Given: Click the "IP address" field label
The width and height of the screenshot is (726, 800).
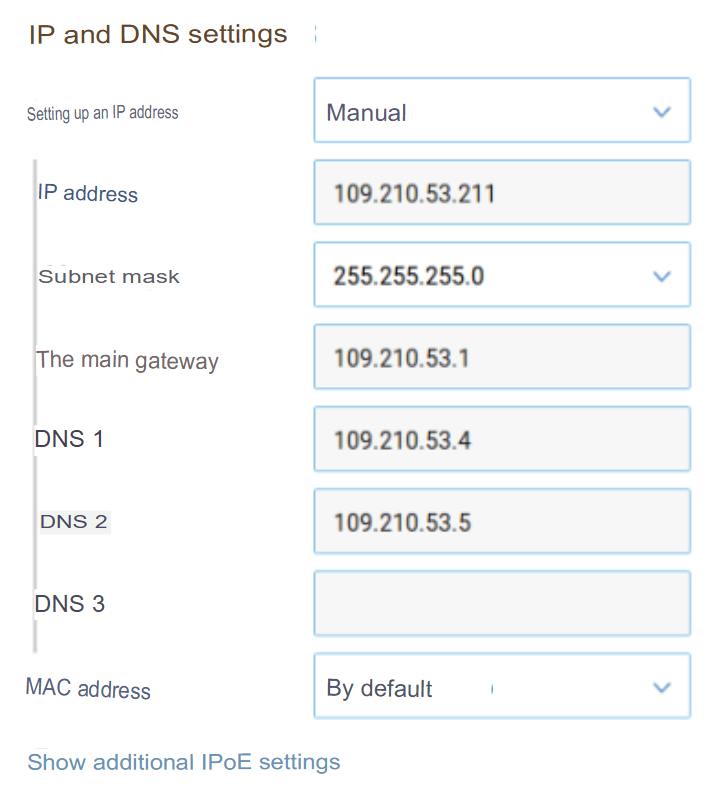Looking at the screenshot, I should [x=88, y=193].
